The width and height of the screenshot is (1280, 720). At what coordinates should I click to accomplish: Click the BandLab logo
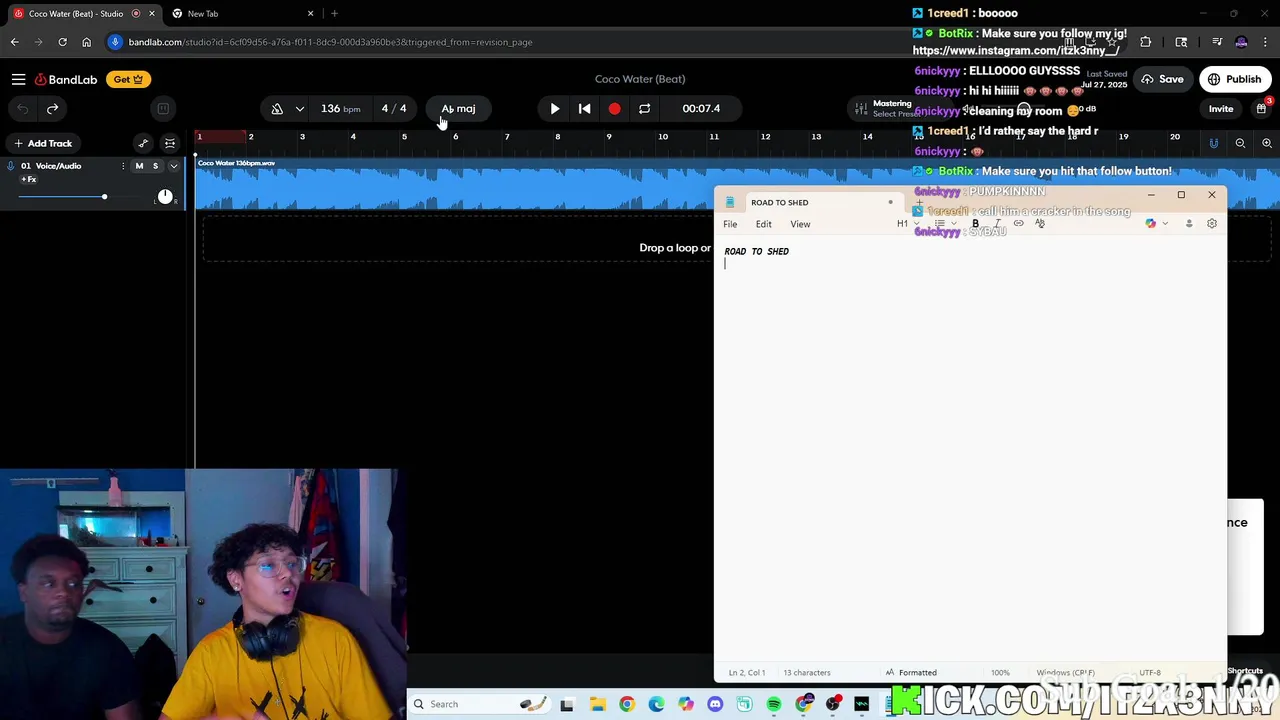click(x=66, y=79)
